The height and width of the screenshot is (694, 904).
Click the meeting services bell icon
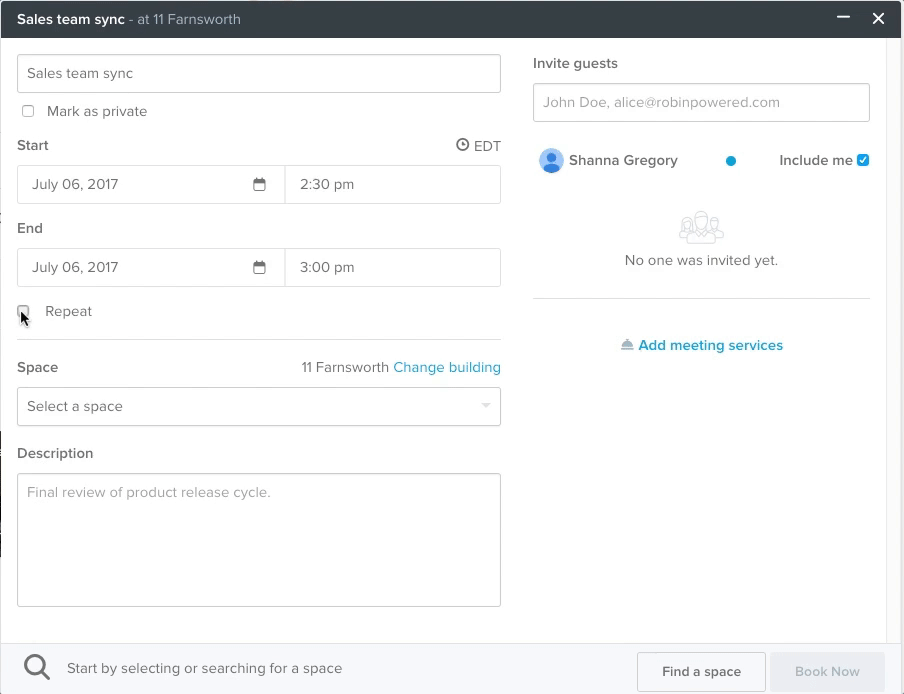[x=627, y=345]
